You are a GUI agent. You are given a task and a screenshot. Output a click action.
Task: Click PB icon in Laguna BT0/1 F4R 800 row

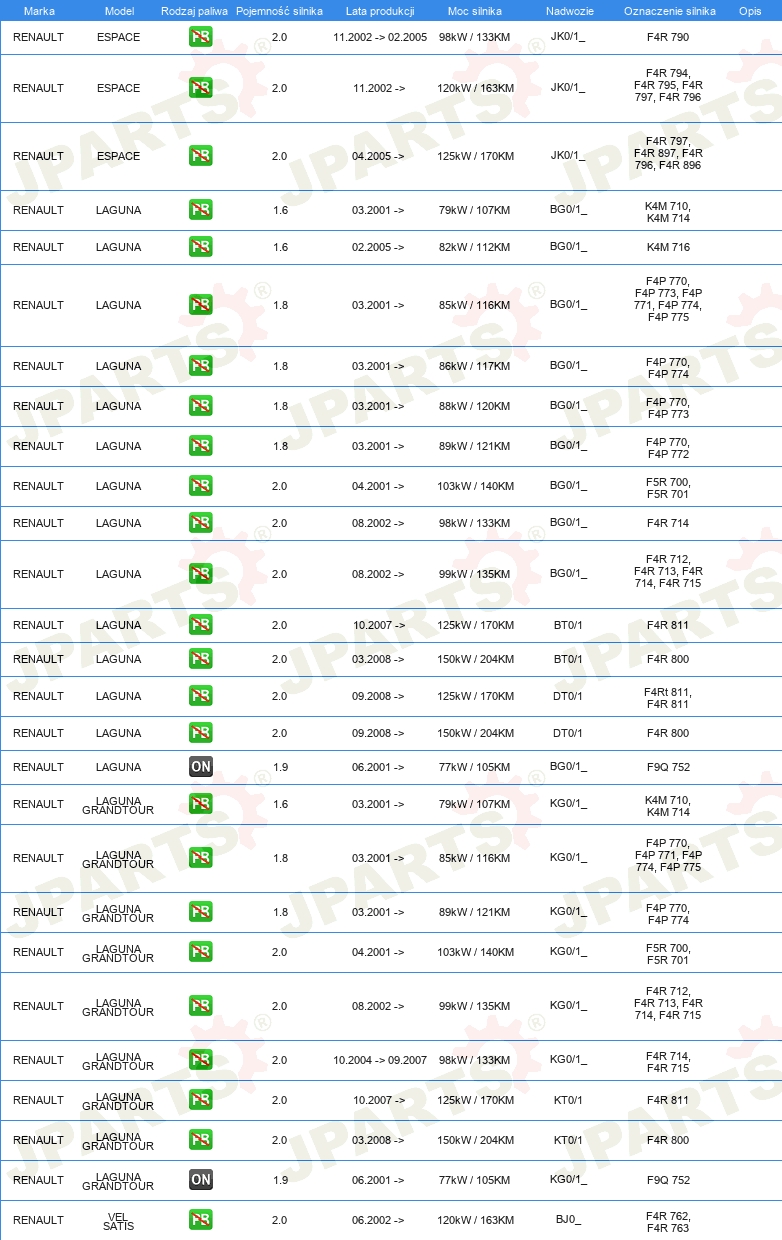pos(201,659)
